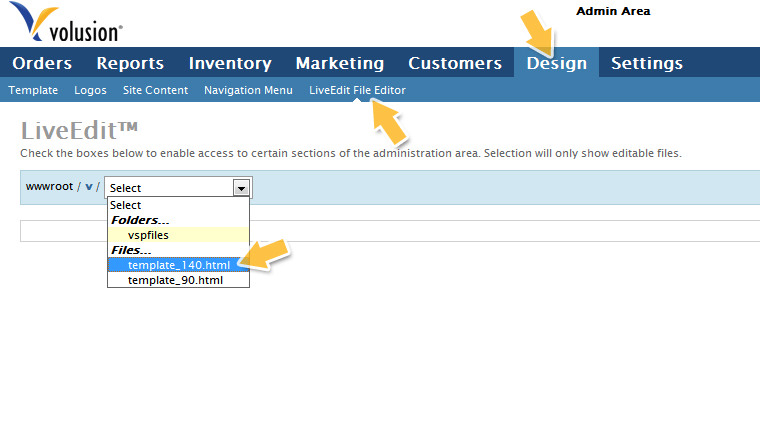Viewport: 760px width, 432px height.
Task: Select template_140.html from the list
Action: (x=178, y=265)
